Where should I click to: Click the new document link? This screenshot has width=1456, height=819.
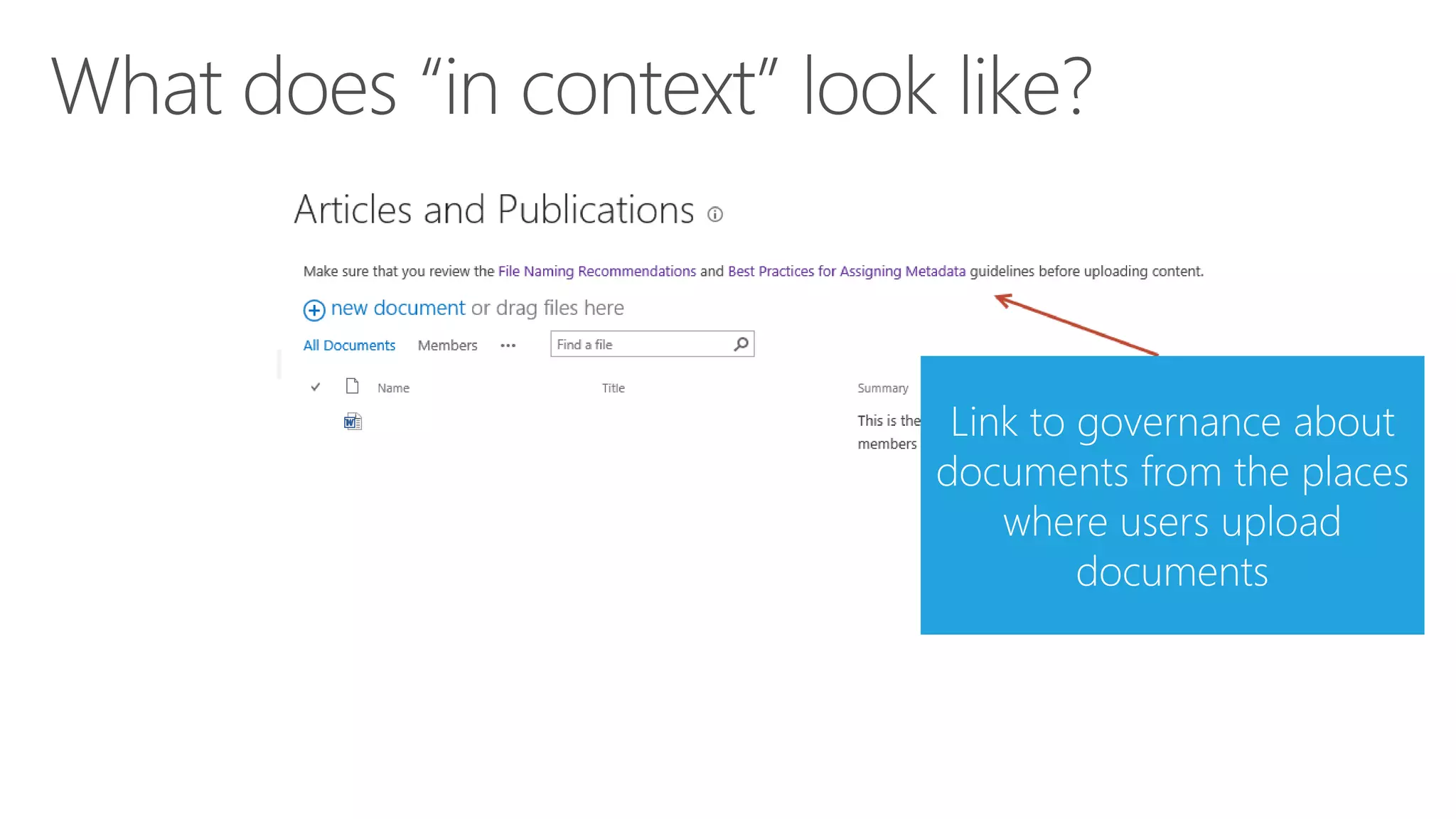[398, 308]
